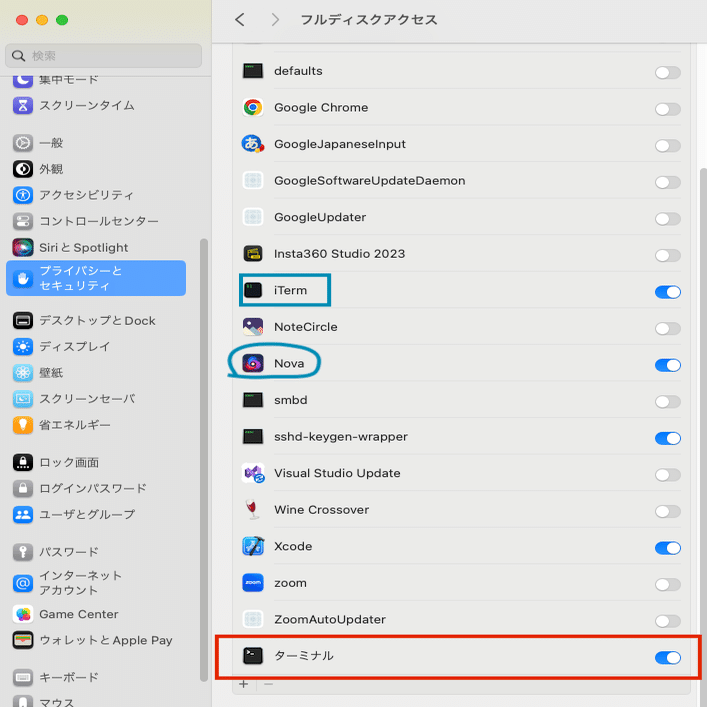The height and width of the screenshot is (707, 707).
Task: Click the Xcode app icon
Action: pyautogui.click(x=252, y=546)
